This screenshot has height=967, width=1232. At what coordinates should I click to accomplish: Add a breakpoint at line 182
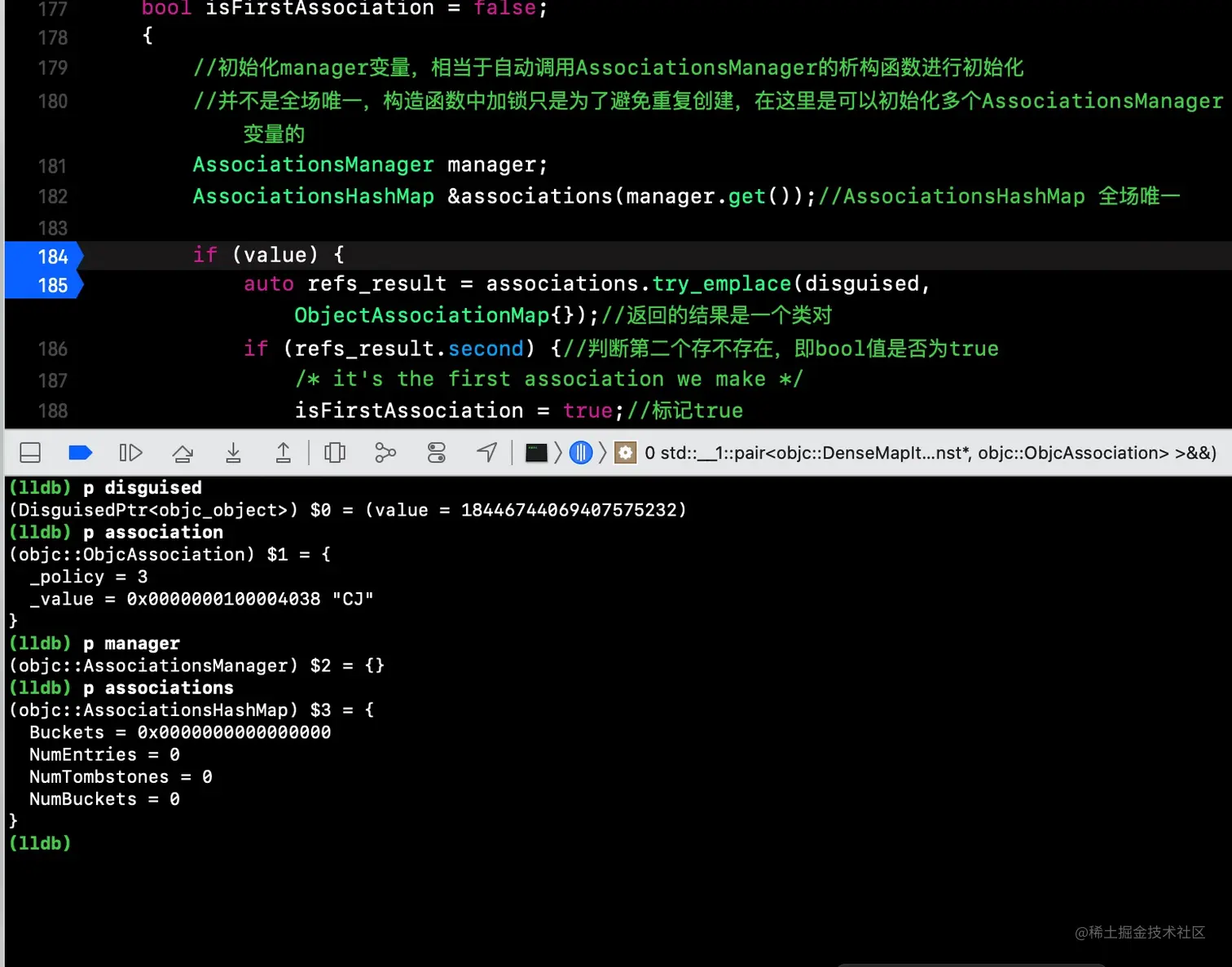[x=52, y=196]
